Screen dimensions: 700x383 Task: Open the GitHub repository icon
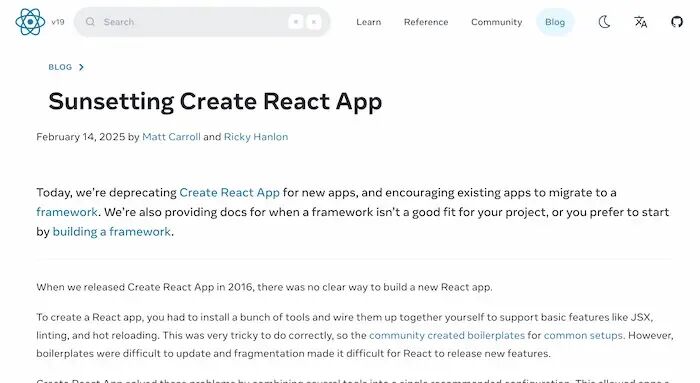click(x=677, y=21)
